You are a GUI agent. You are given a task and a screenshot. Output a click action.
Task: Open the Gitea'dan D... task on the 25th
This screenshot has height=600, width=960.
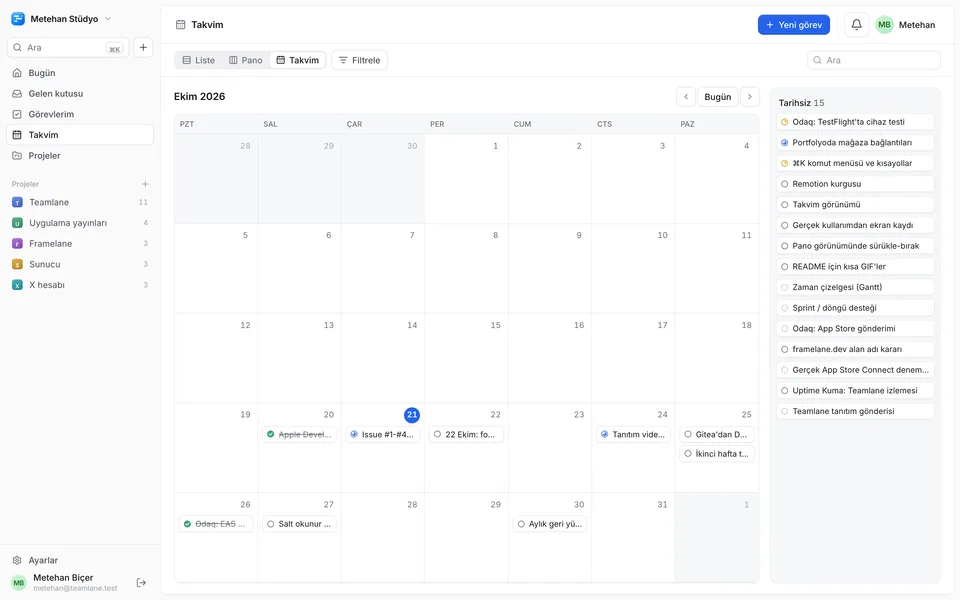click(x=716, y=434)
